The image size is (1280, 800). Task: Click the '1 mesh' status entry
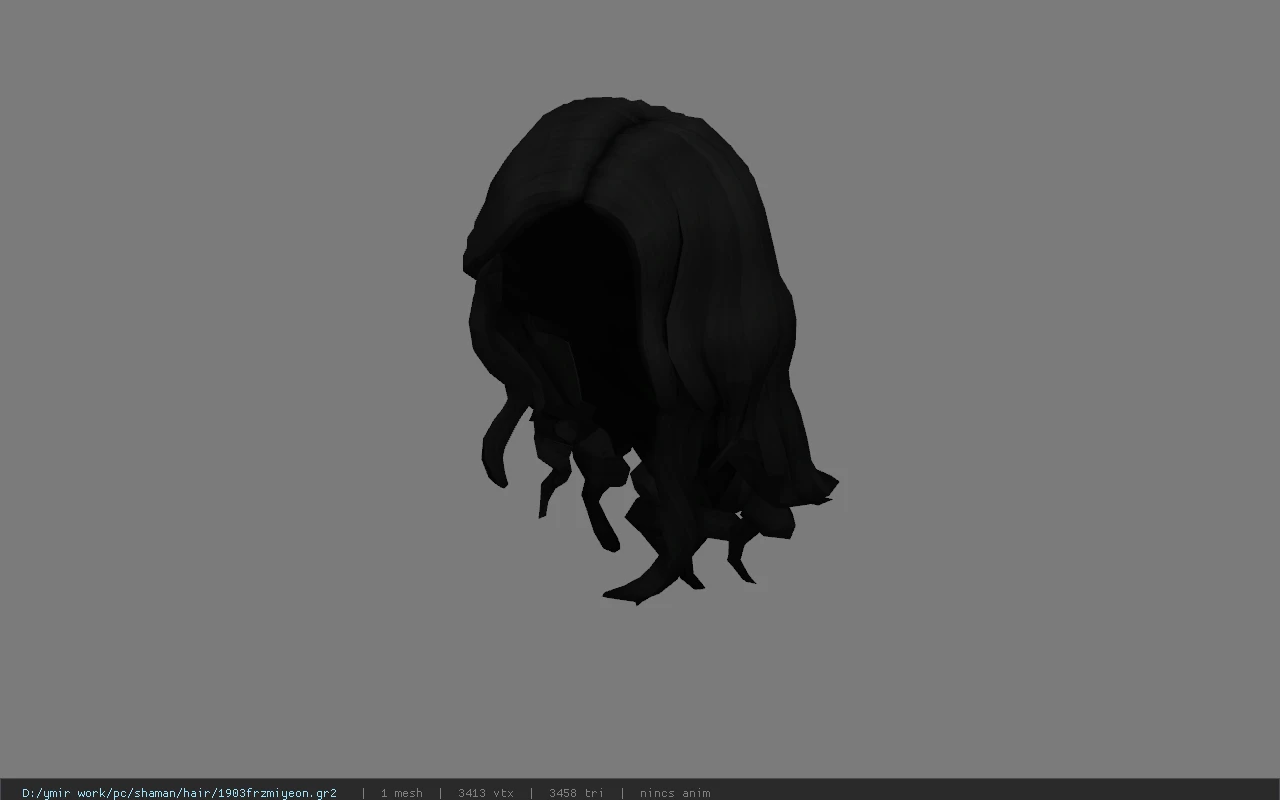coord(401,793)
